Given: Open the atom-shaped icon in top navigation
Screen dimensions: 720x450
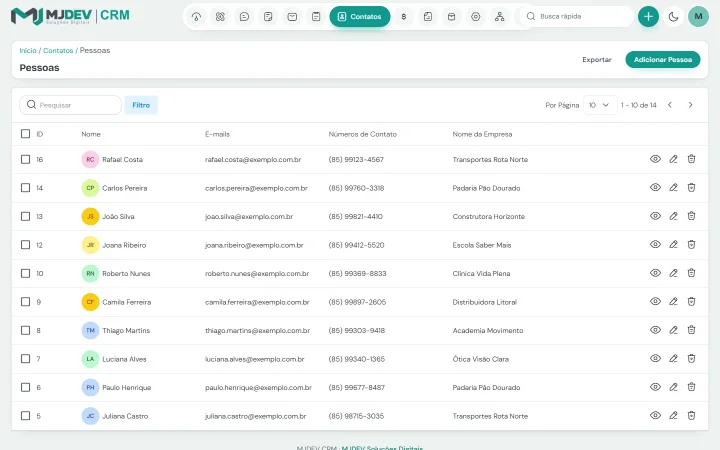Looking at the screenshot, I should tap(220, 17).
